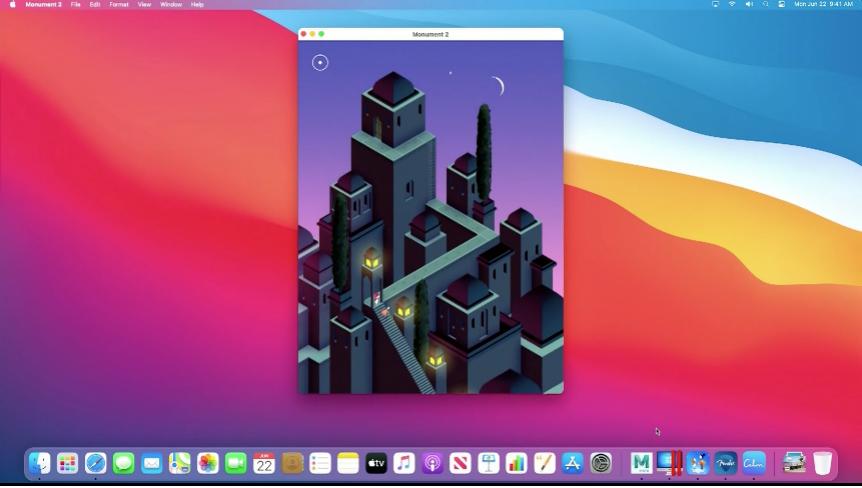Open Finder from the dock
The width and height of the screenshot is (862, 488).
click(x=40, y=463)
